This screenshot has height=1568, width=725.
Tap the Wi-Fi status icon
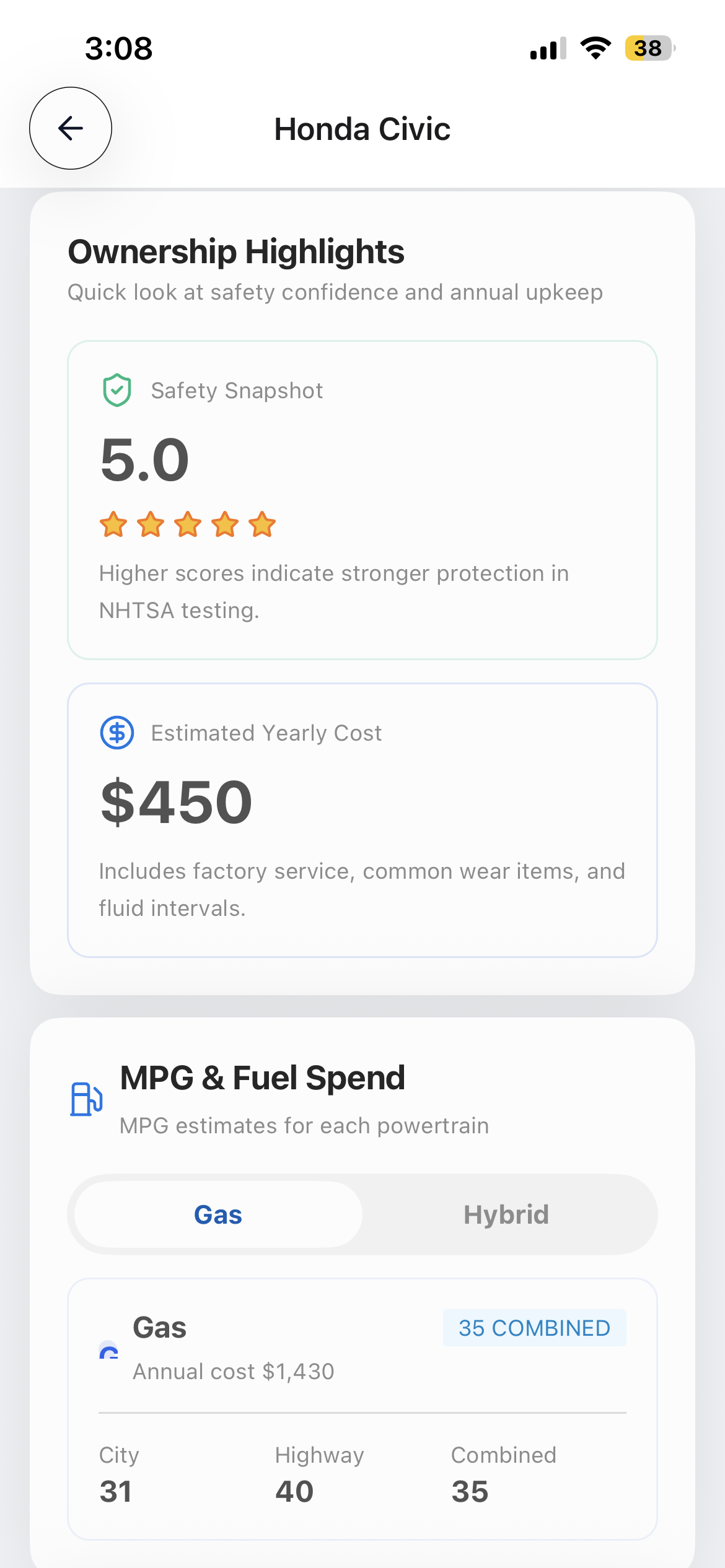pyautogui.click(x=595, y=48)
